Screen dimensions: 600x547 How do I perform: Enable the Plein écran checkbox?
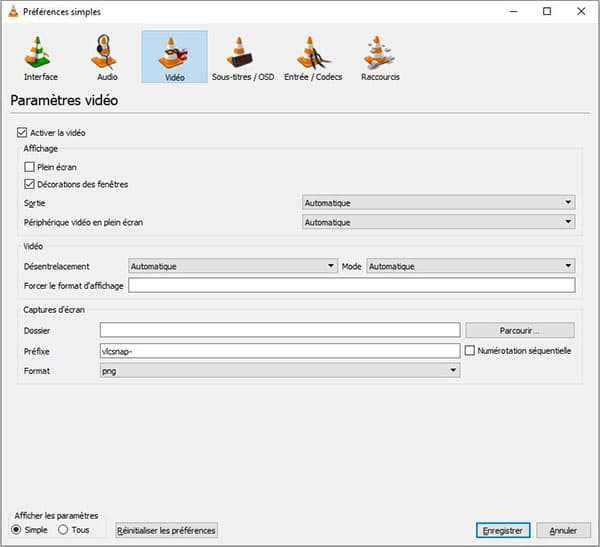pyautogui.click(x=29, y=167)
